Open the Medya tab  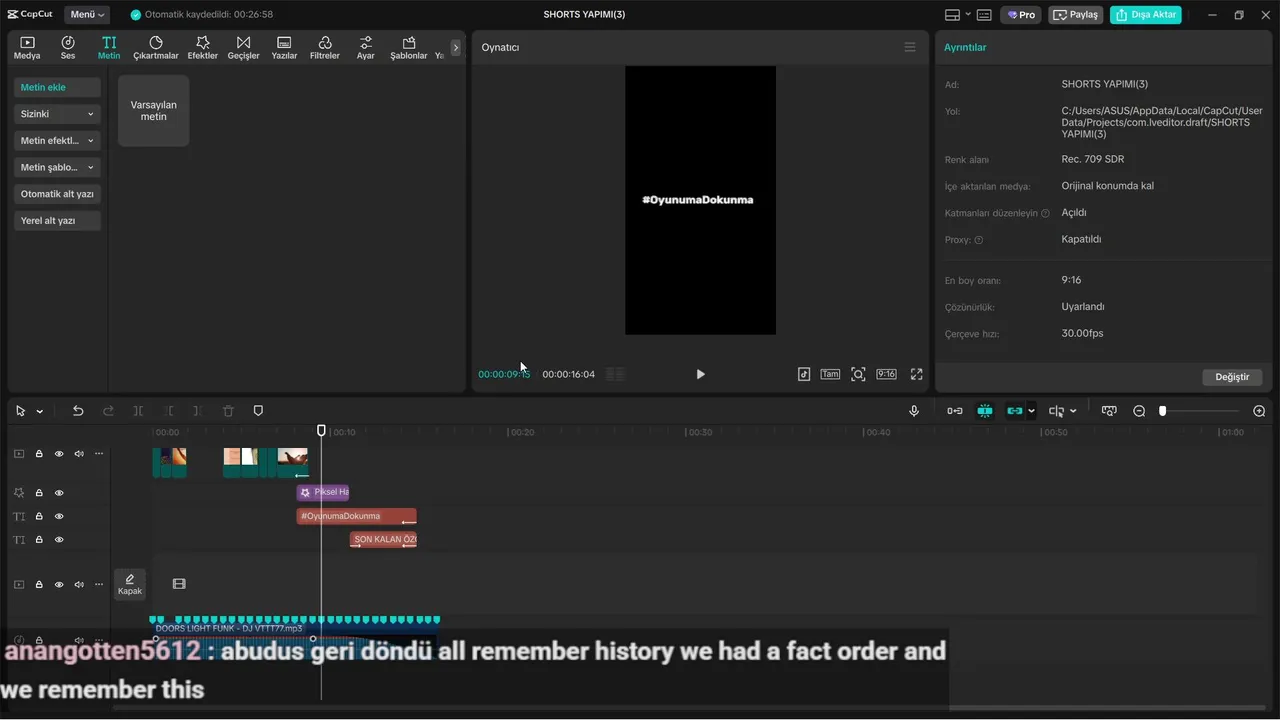point(27,48)
